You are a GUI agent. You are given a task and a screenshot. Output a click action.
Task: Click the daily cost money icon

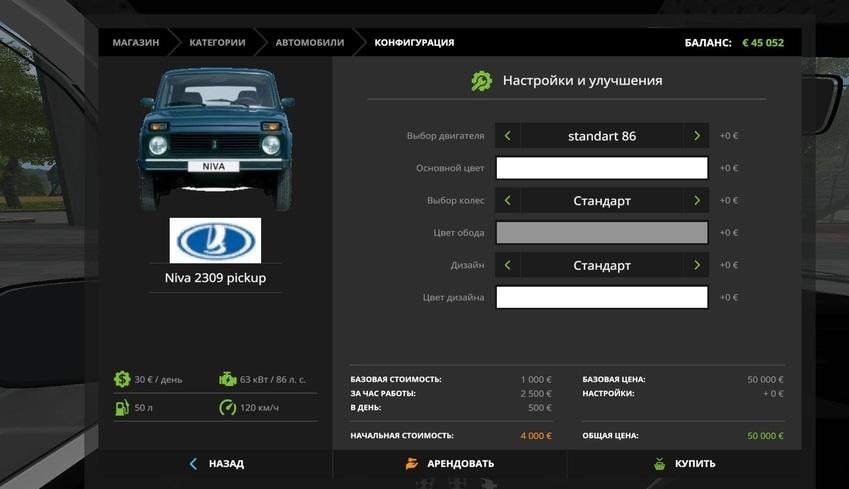tap(122, 379)
